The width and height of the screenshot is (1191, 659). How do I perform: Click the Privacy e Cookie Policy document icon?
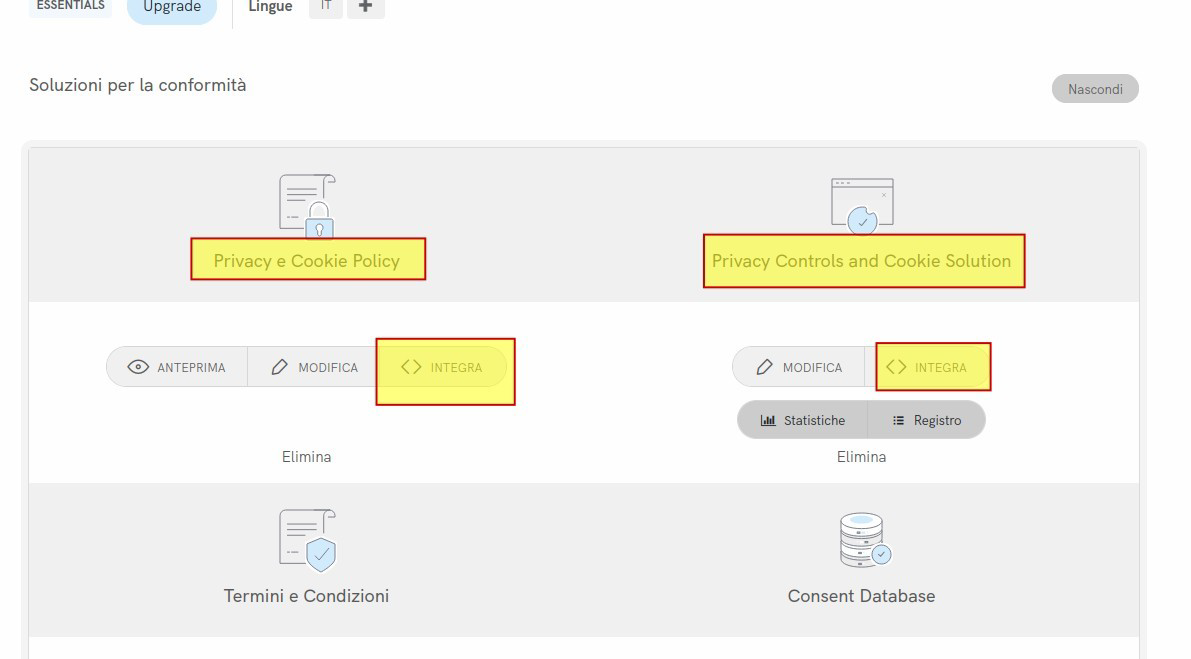306,206
